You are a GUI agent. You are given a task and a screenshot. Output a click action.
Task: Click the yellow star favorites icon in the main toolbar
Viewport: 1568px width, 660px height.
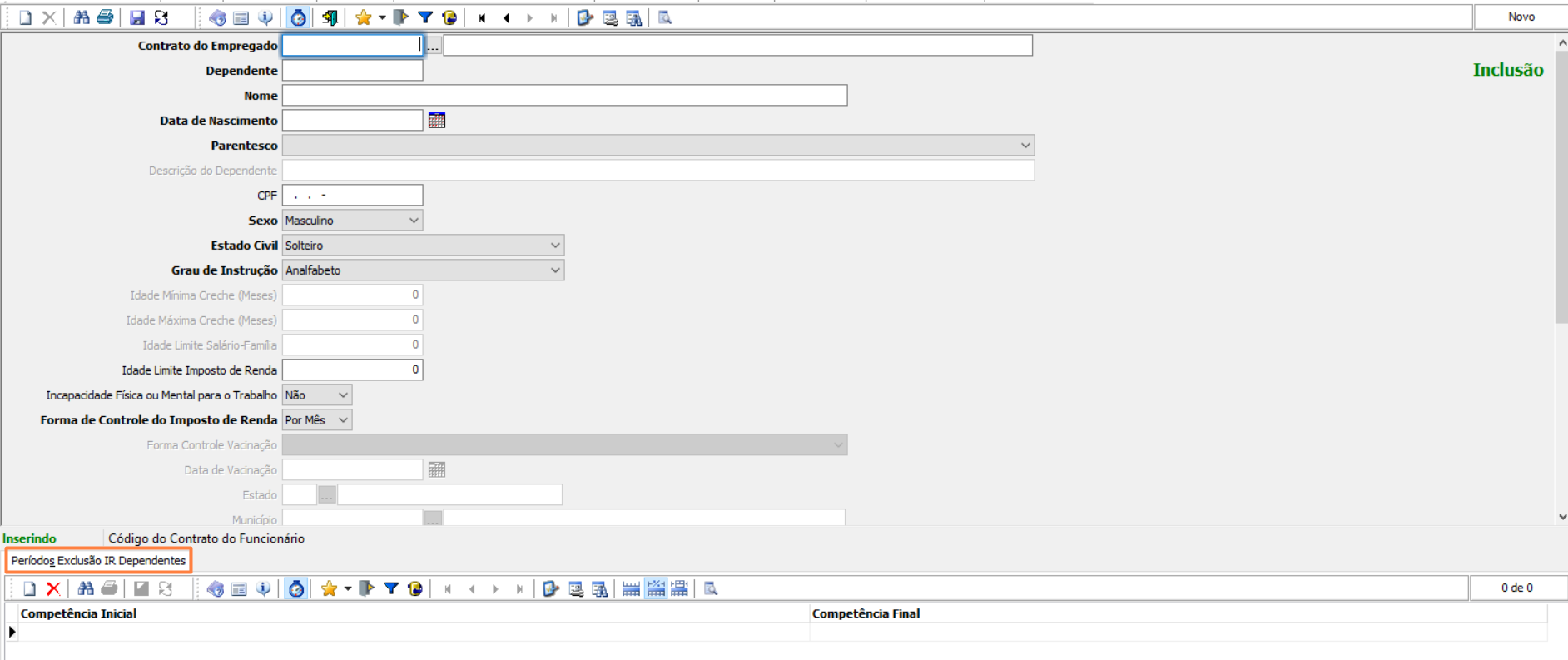click(363, 17)
